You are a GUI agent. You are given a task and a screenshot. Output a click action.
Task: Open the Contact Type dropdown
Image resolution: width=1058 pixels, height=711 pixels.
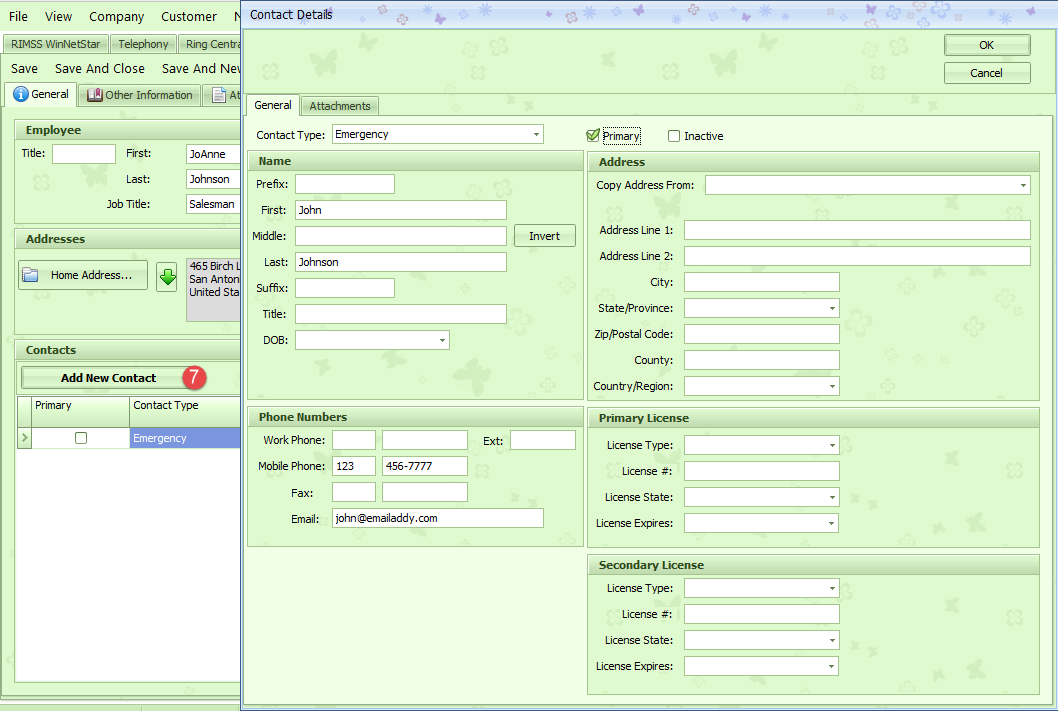[x=537, y=134]
